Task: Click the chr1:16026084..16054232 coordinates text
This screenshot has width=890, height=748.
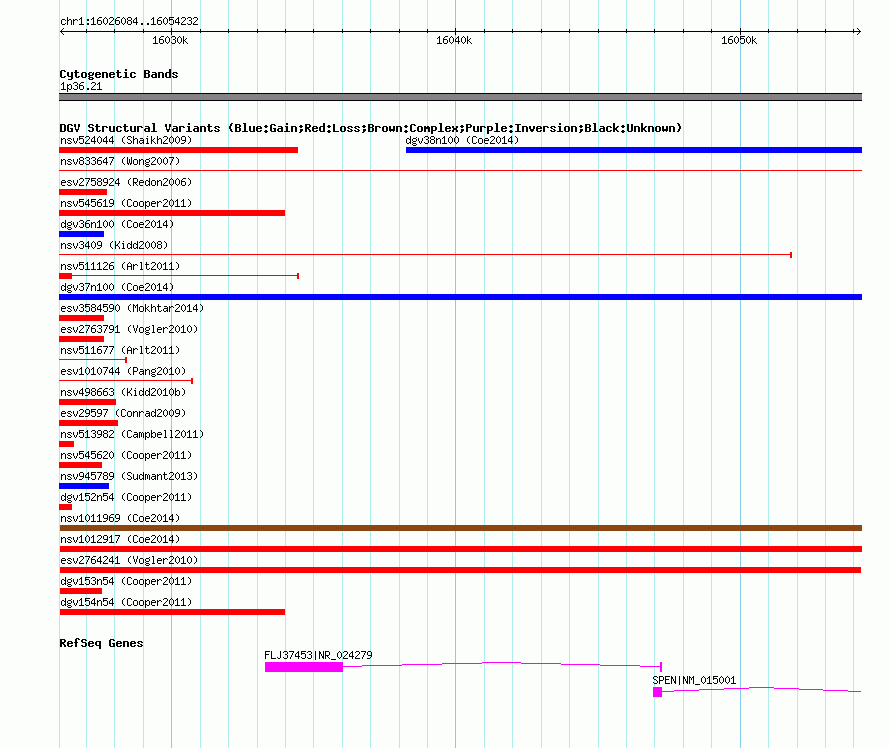Action: click(x=129, y=21)
